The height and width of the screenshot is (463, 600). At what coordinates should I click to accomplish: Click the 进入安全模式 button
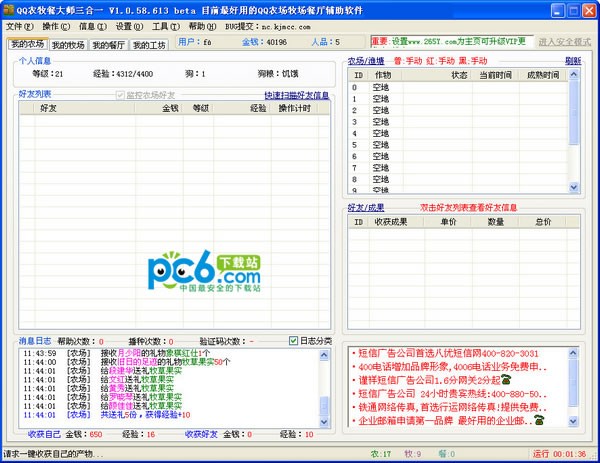click(x=564, y=42)
